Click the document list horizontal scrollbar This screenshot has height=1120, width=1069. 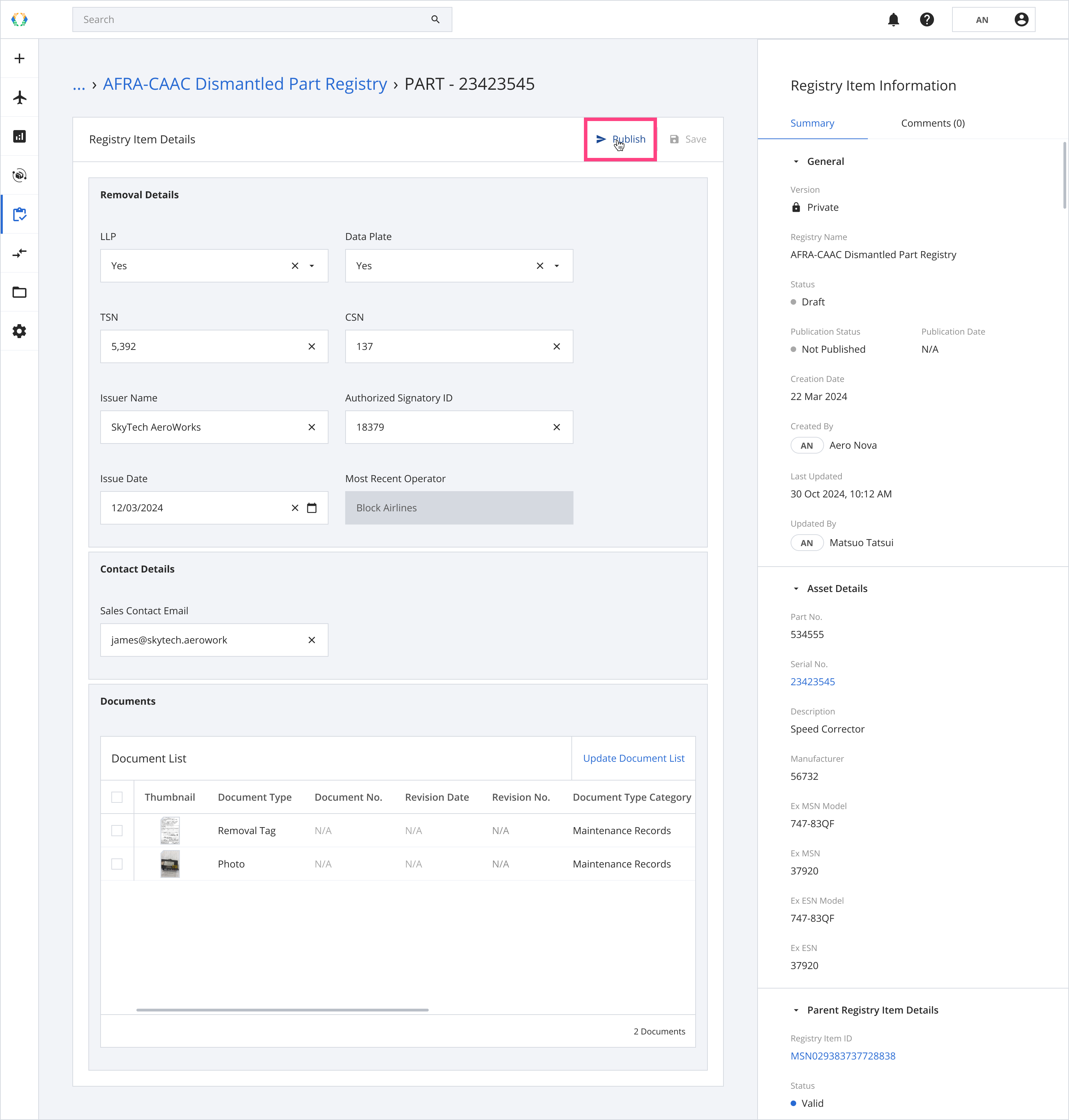coord(282,1010)
